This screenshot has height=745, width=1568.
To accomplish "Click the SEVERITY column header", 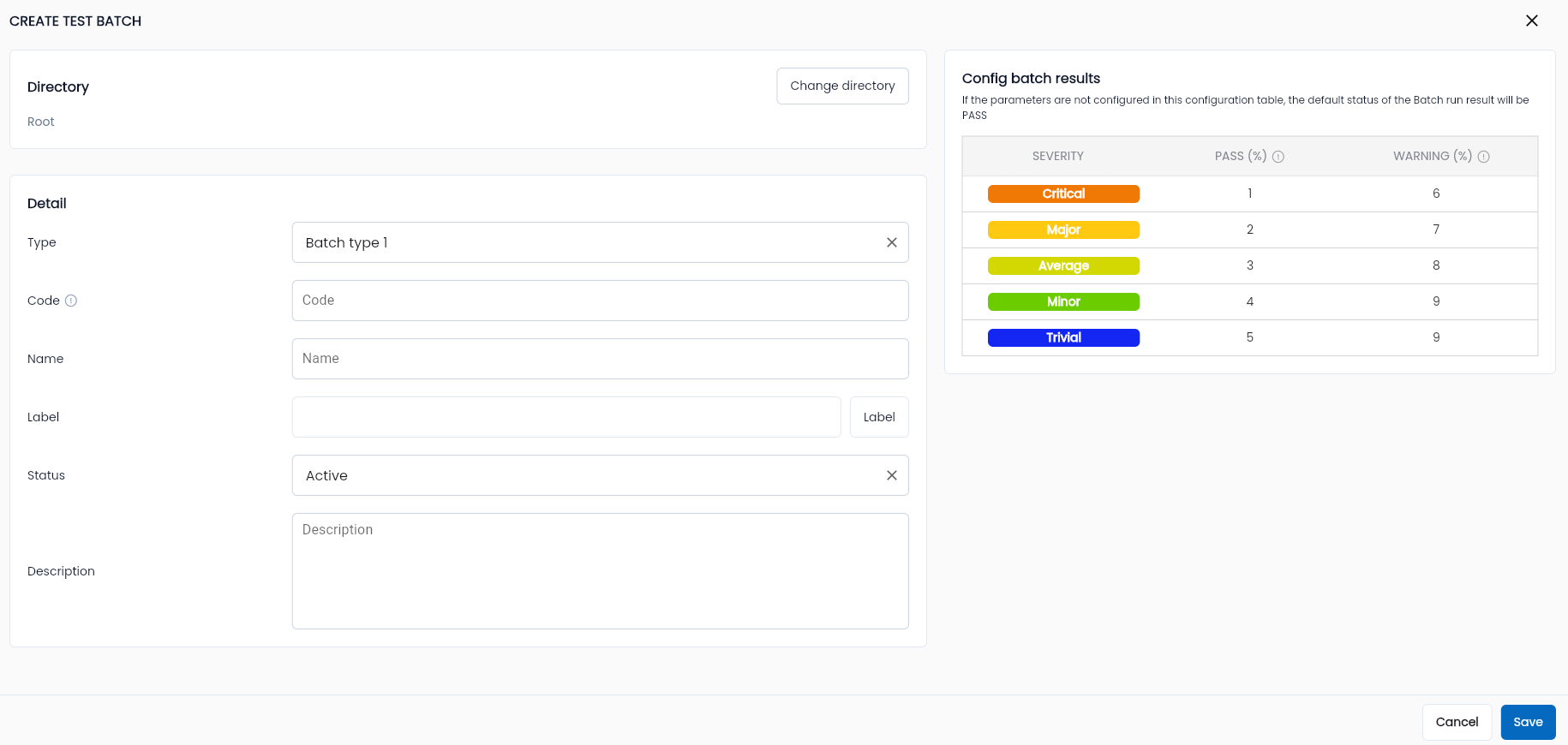I will pyautogui.click(x=1058, y=156).
